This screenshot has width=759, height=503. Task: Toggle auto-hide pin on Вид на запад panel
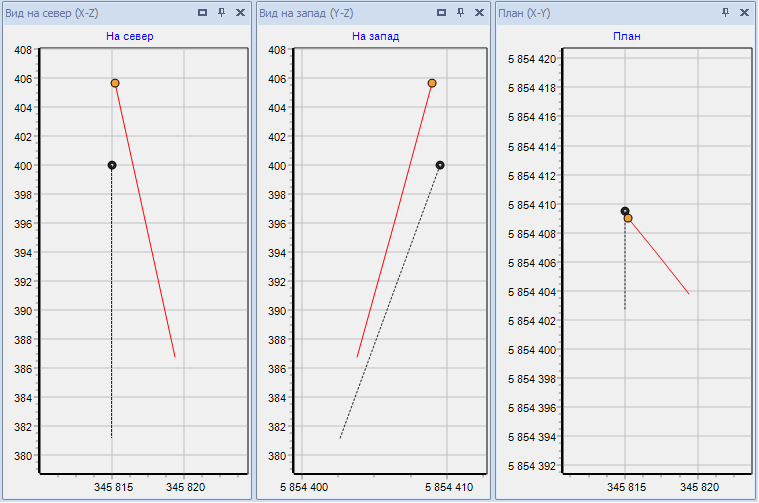click(x=460, y=13)
